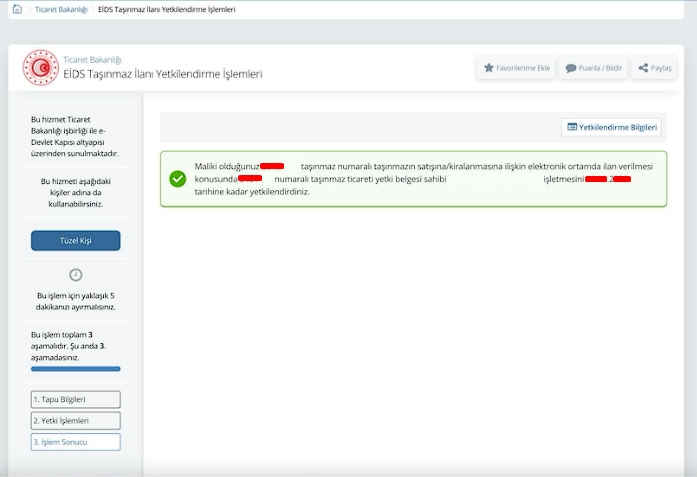The width and height of the screenshot is (697, 477).
Task: Select step 3. İşlem Sonucu
Action: (75, 442)
